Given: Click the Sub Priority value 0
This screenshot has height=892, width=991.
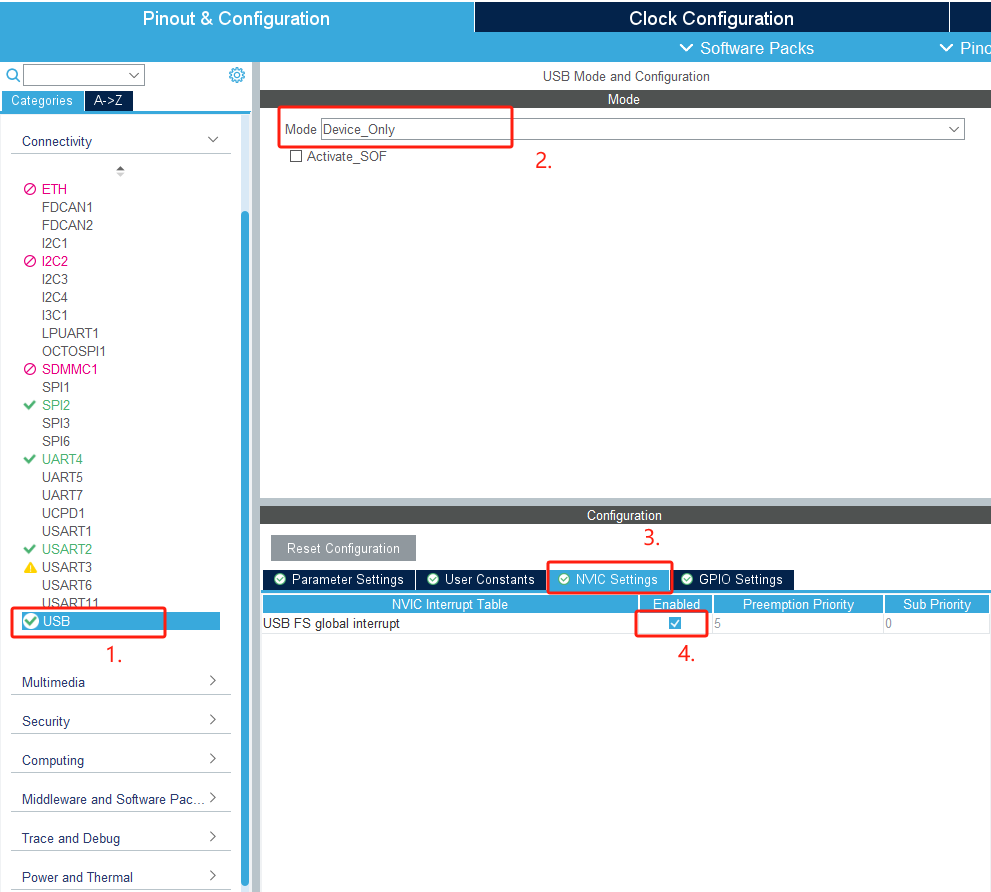Looking at the screenshot, I should [x=888, y=623].
